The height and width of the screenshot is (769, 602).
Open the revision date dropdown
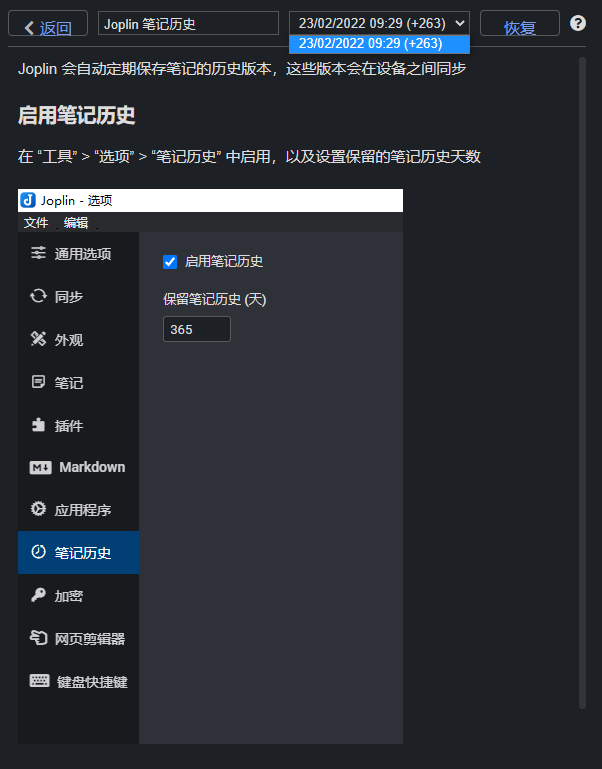tap(379, 23)
